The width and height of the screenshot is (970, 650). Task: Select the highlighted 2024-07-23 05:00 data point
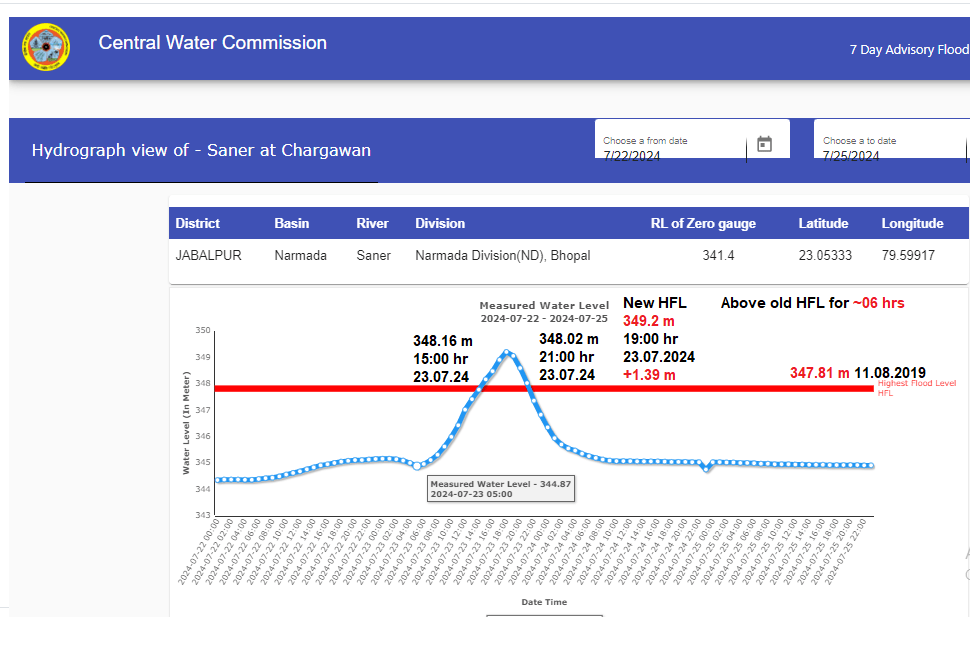click(x=417, y=465)
